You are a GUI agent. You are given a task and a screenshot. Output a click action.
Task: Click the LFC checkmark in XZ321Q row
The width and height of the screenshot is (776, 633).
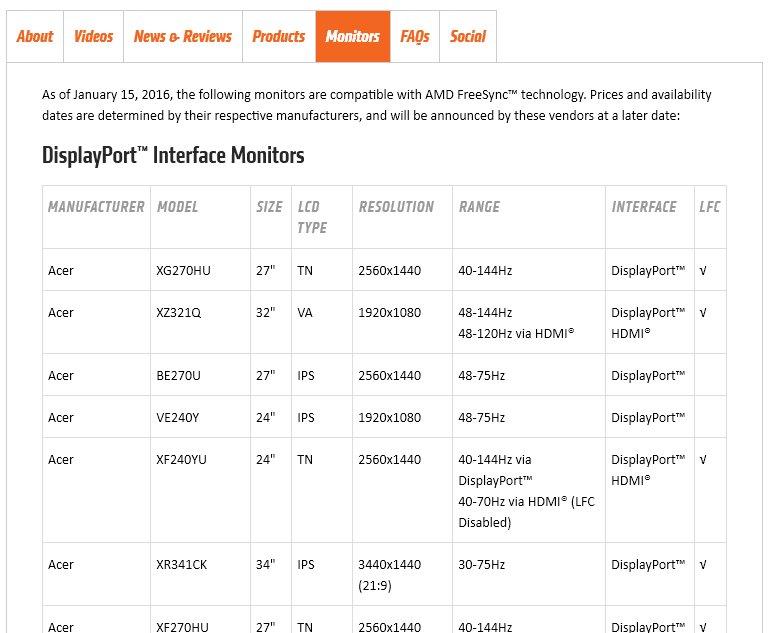pyautogui.click(x=703, y=313)
